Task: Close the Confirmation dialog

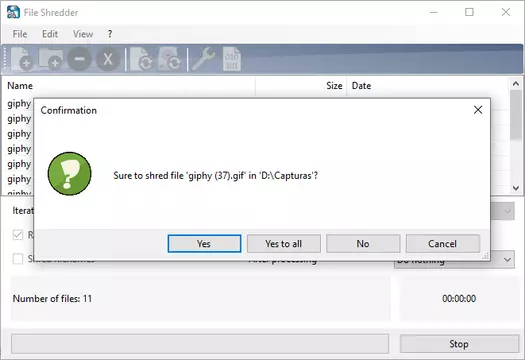Action: pos(478,110)
